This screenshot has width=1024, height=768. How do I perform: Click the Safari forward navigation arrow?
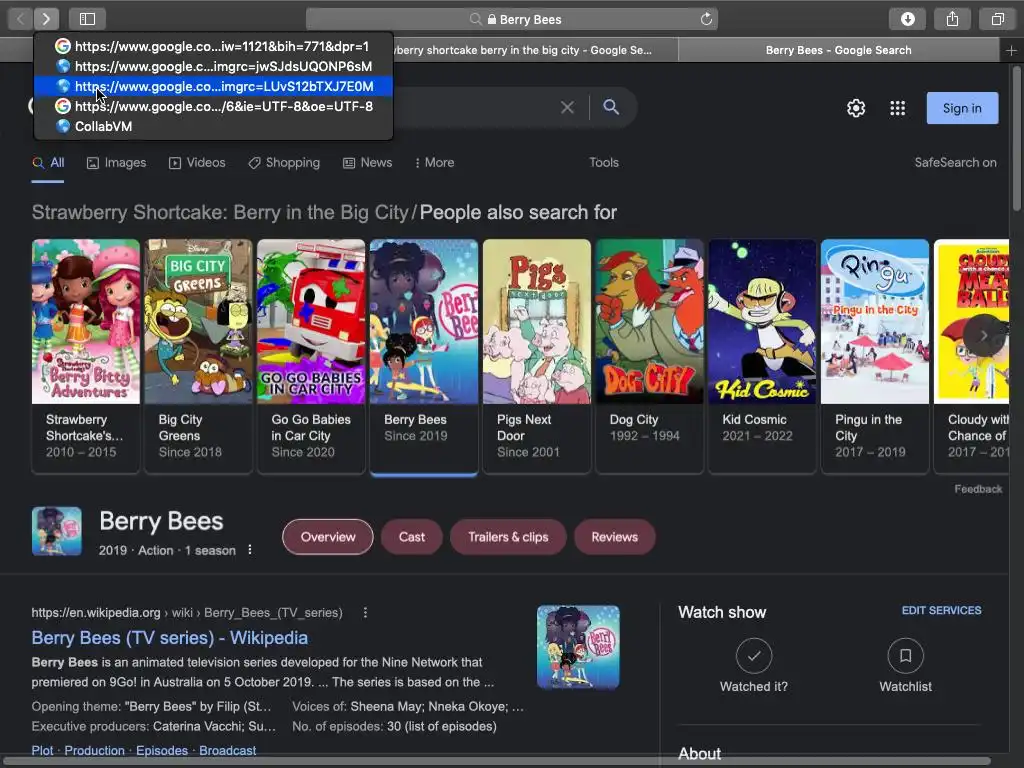pos(46,19)
